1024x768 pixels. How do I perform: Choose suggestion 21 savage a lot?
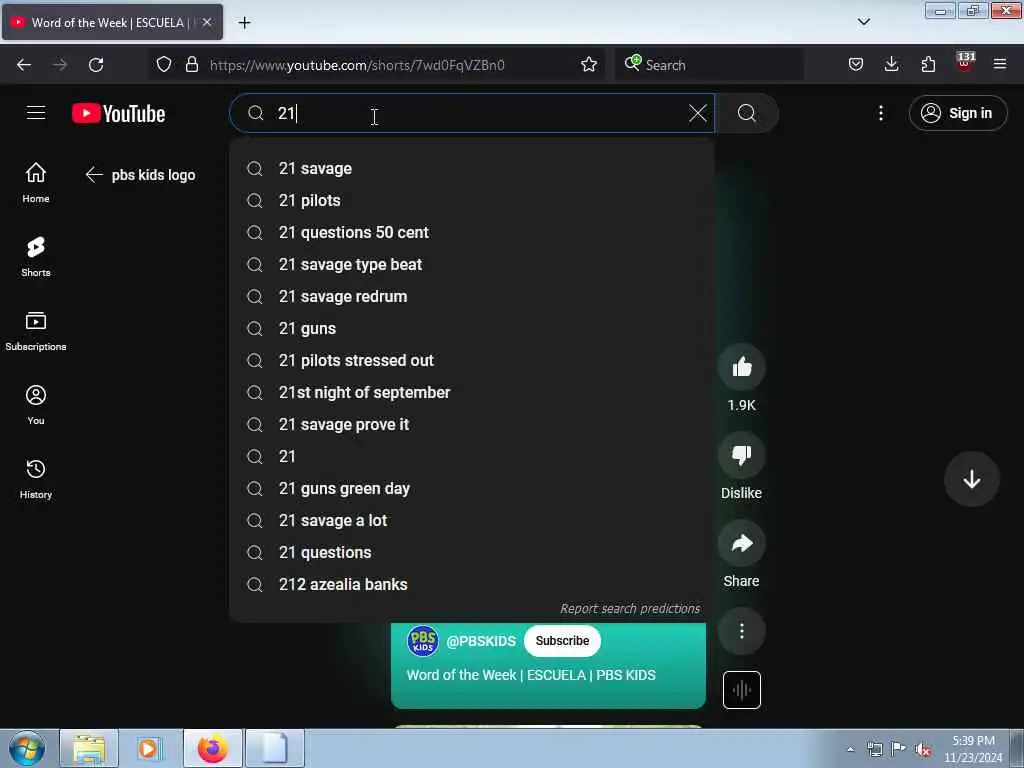[472, 520]
